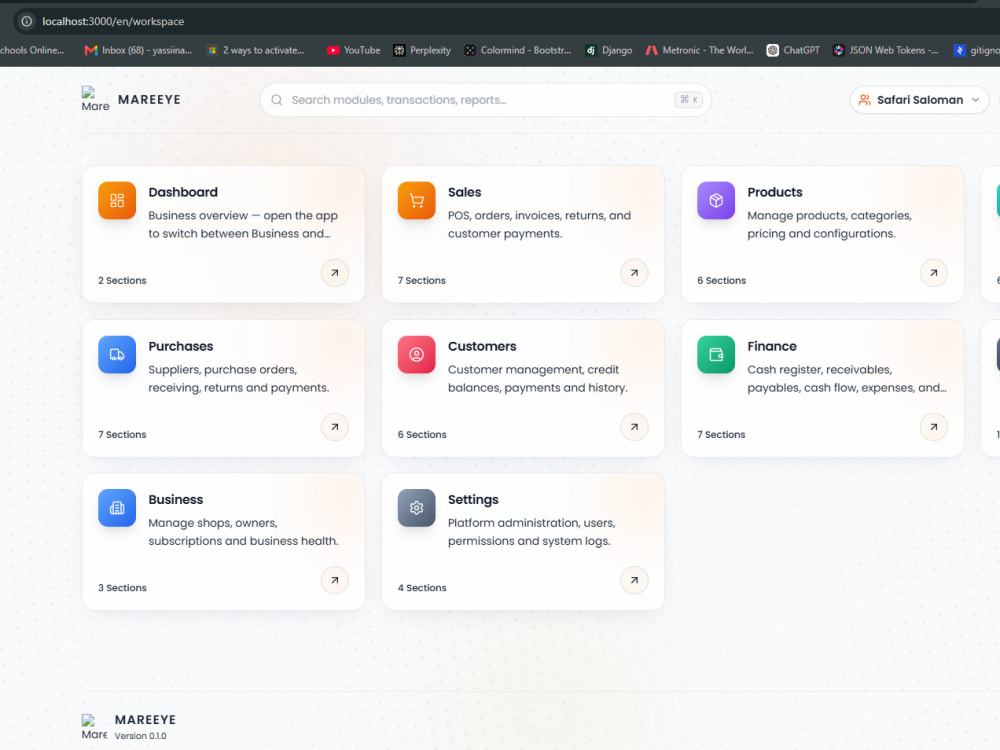
Task: Click the Business card title
Action: point(175,499)
